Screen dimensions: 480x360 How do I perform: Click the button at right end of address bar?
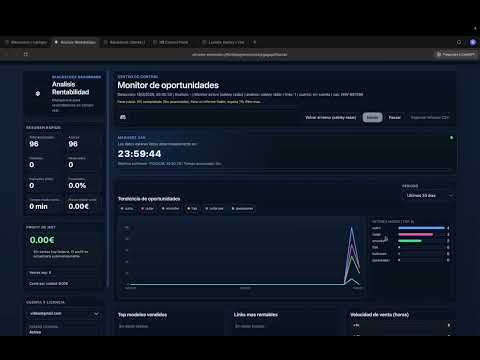pyautogui.click(x=455, y=54)
